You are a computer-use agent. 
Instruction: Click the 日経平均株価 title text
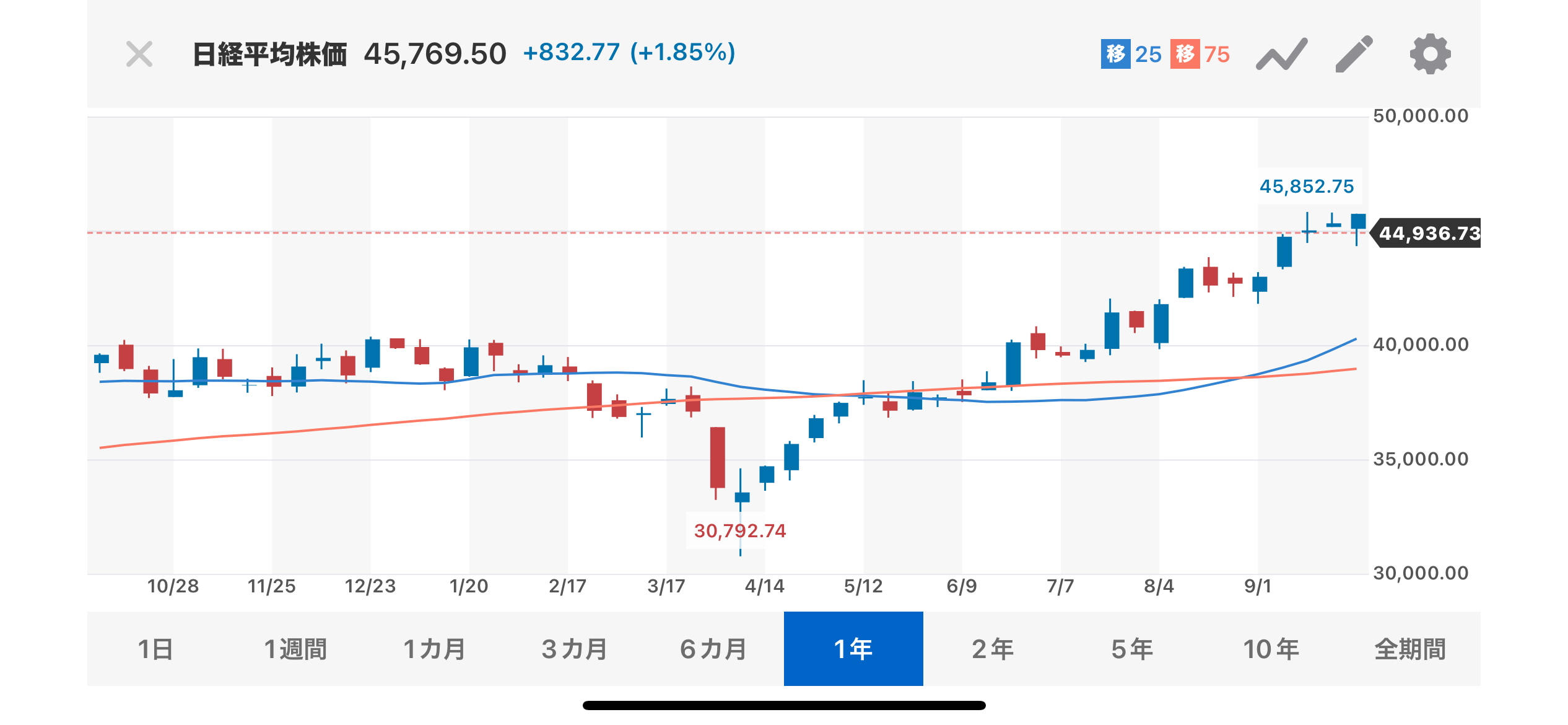click(270, 55)
